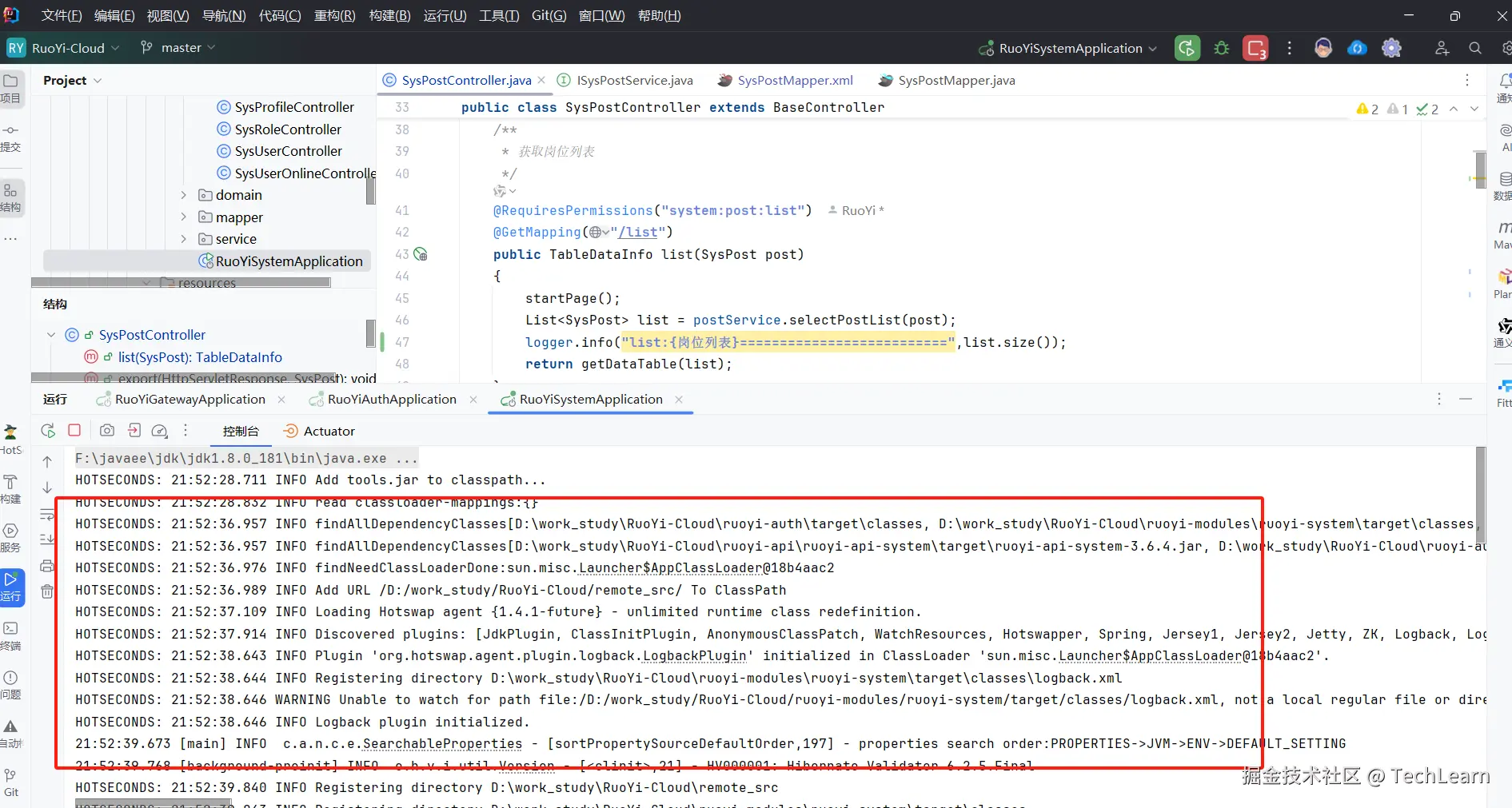
Task: Open the purple gear plugin icon
Action: (x=1391, y=48)
